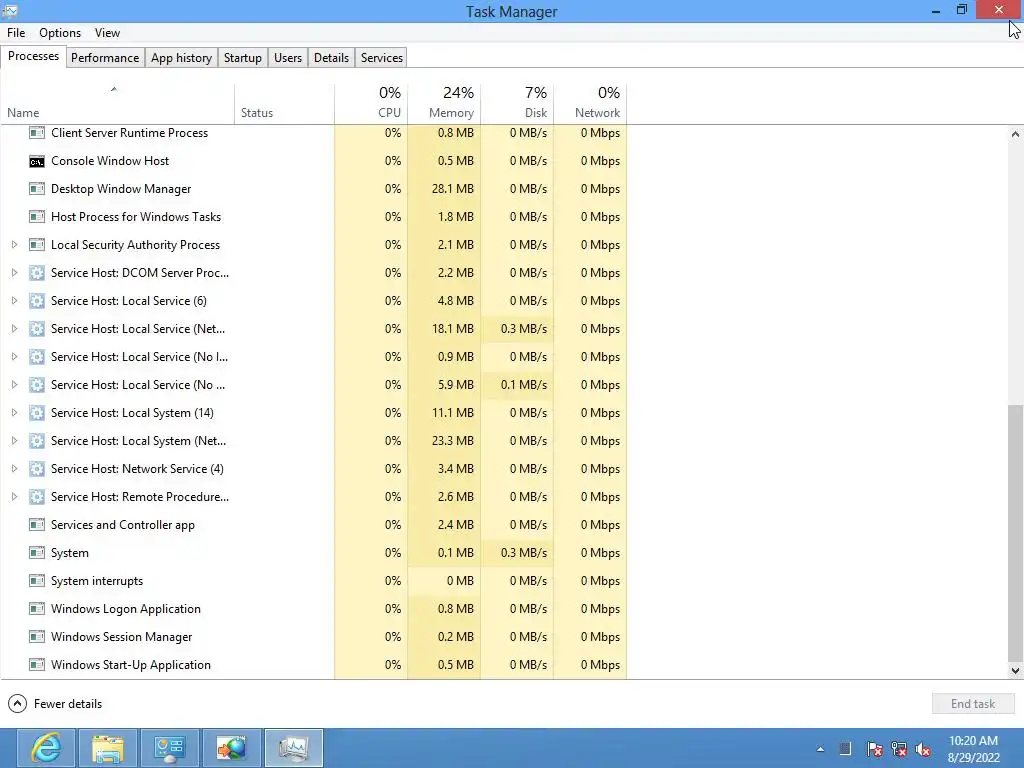Click the Task Manager taskbar icon

coord(294,748)
